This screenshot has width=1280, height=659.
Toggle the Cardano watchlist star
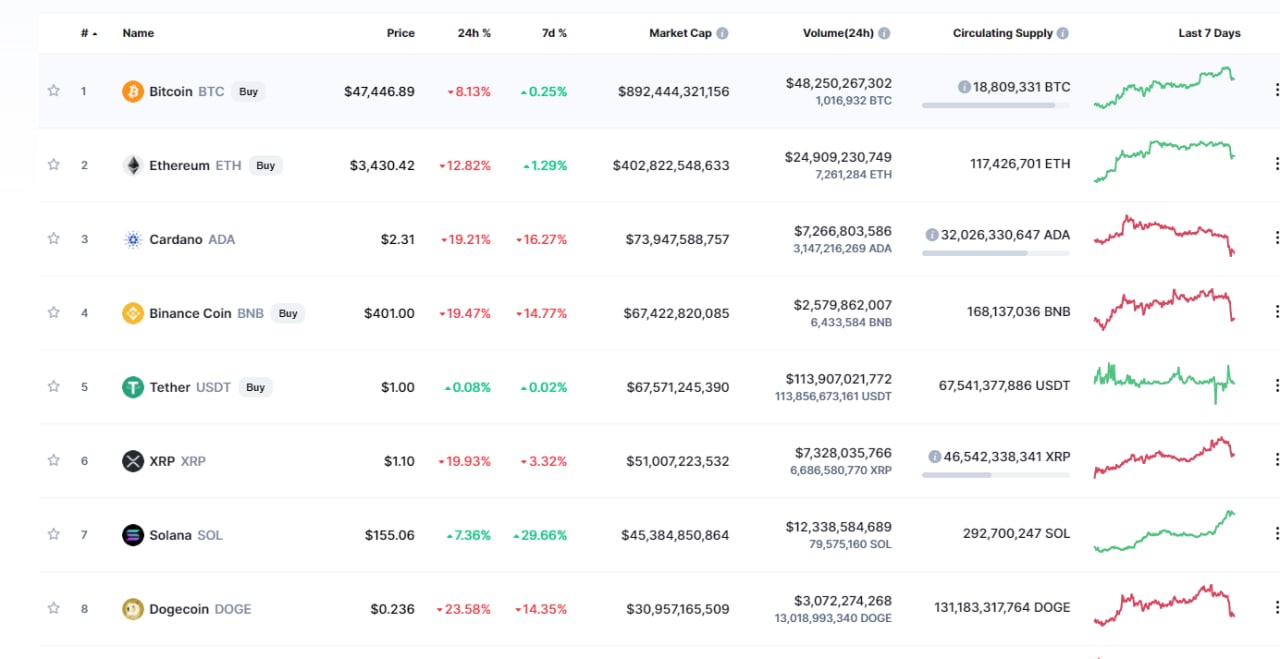[x=54, y=239]
